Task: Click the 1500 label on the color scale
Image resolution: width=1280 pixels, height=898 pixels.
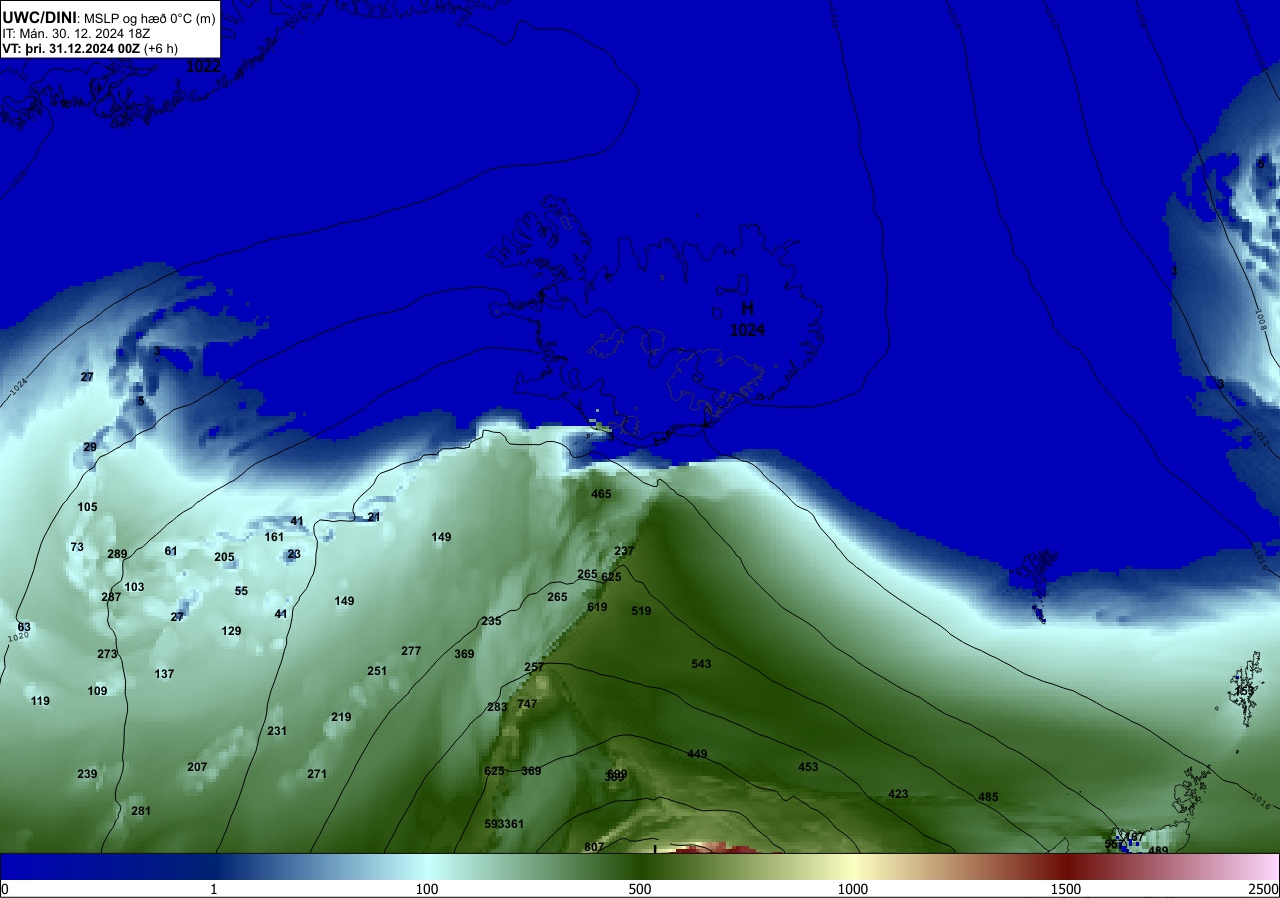Action: [x=1066, y=889]
